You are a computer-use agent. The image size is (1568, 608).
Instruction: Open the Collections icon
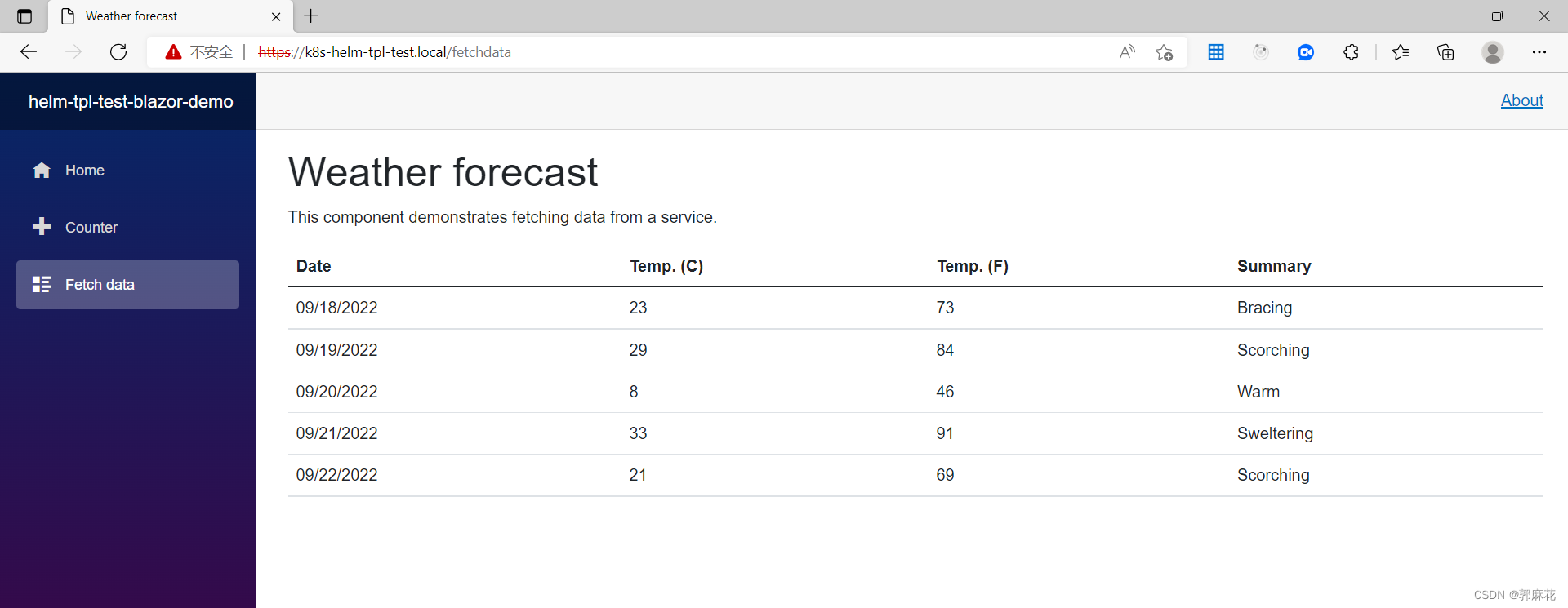click(1445, 52)
